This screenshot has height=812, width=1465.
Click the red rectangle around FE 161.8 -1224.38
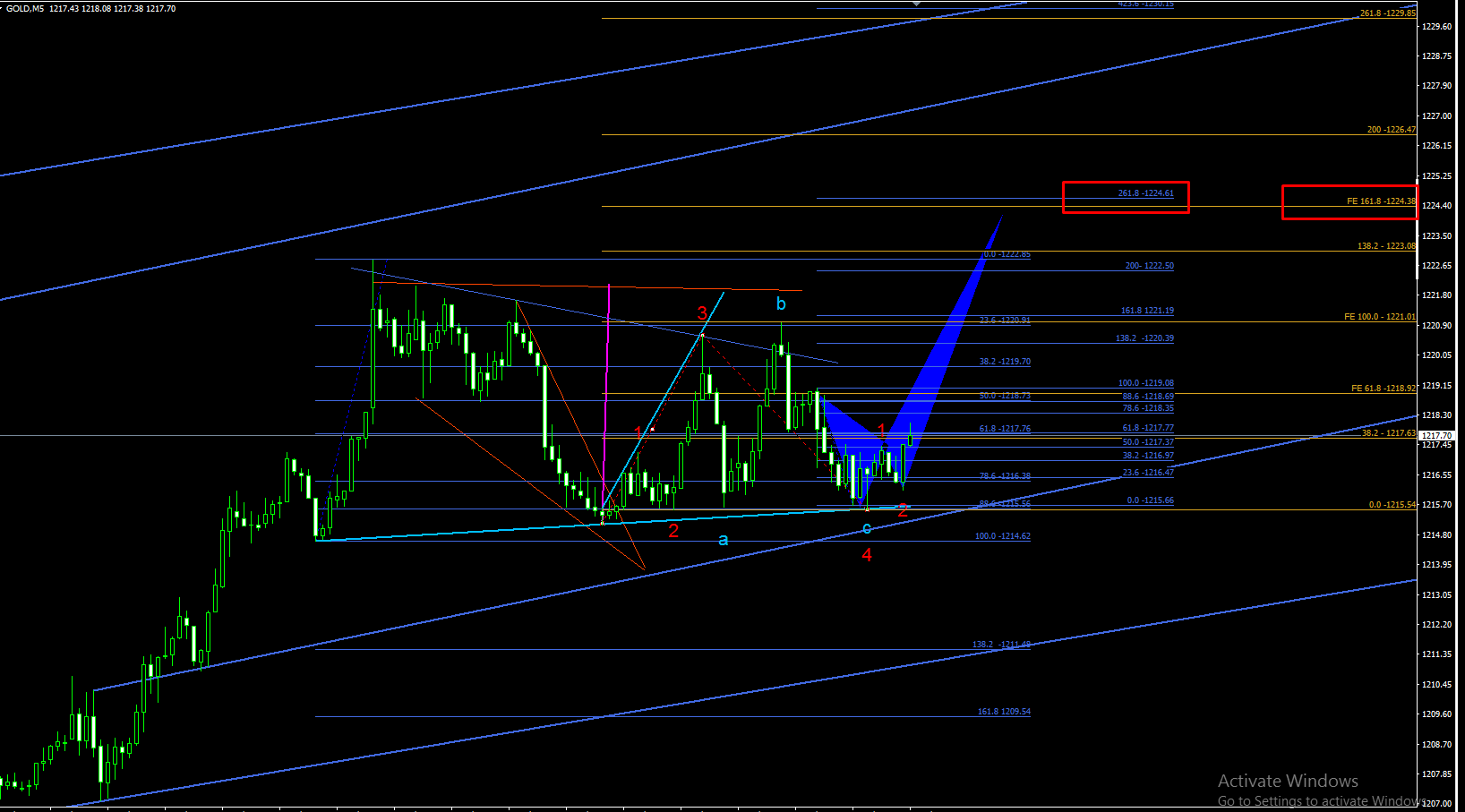point(1349,202)
